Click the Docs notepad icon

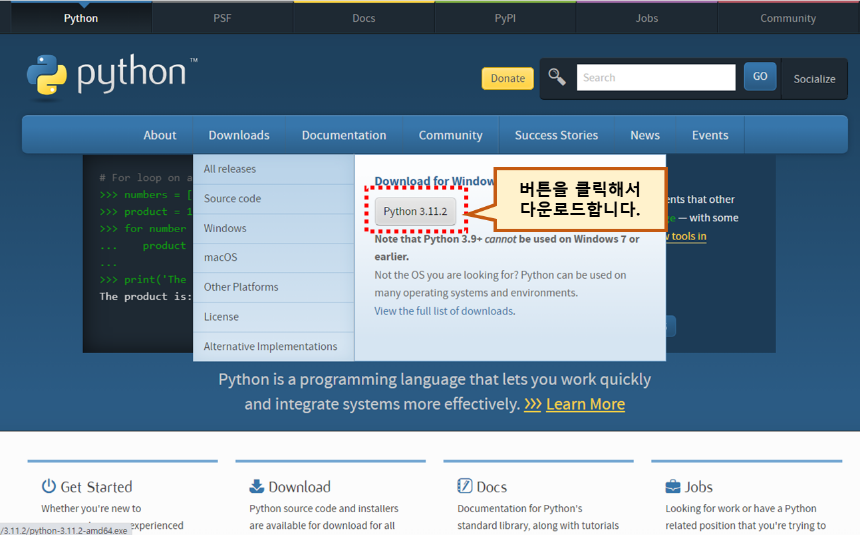[465, 486]
